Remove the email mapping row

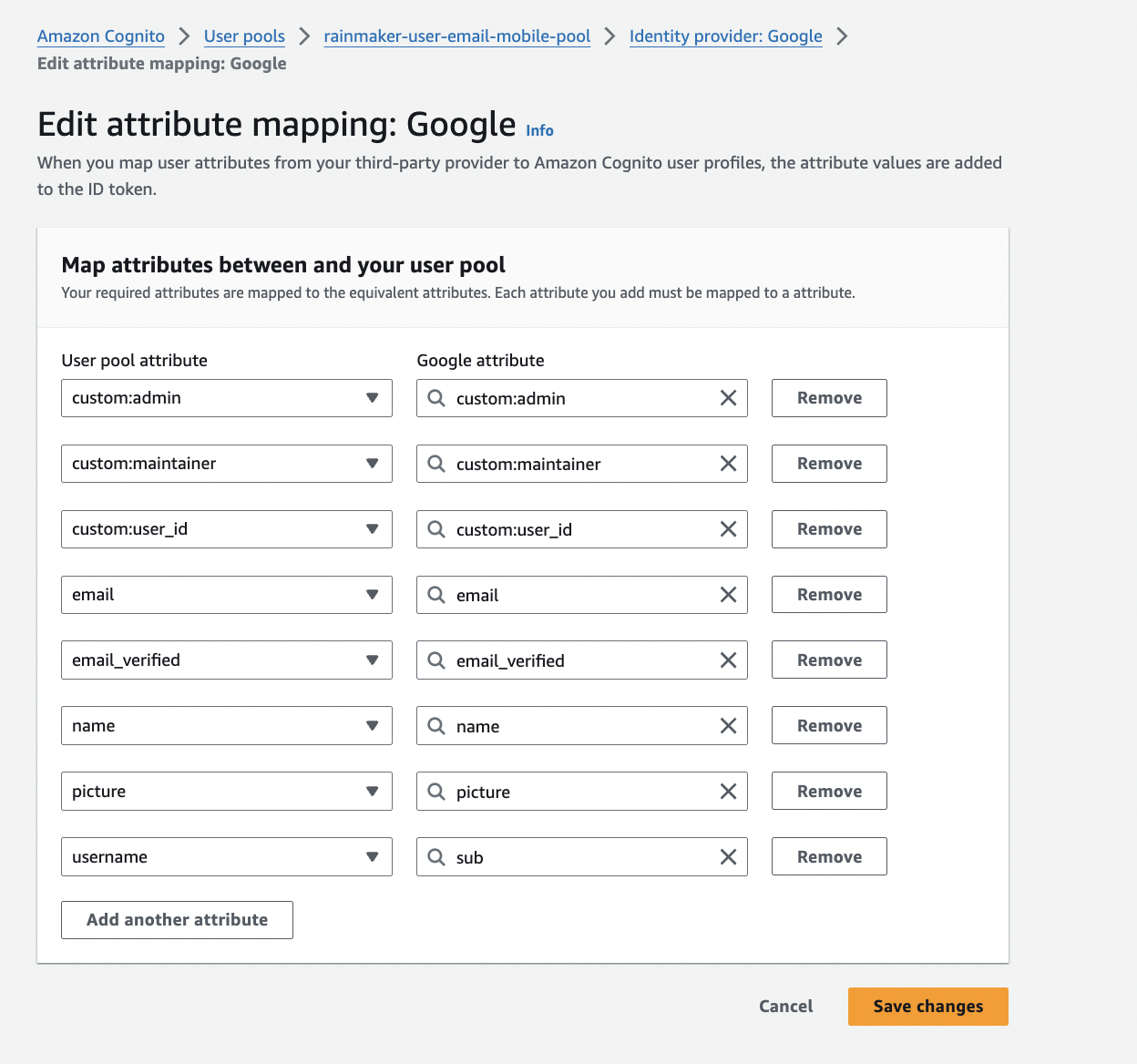tap(829, 595)
